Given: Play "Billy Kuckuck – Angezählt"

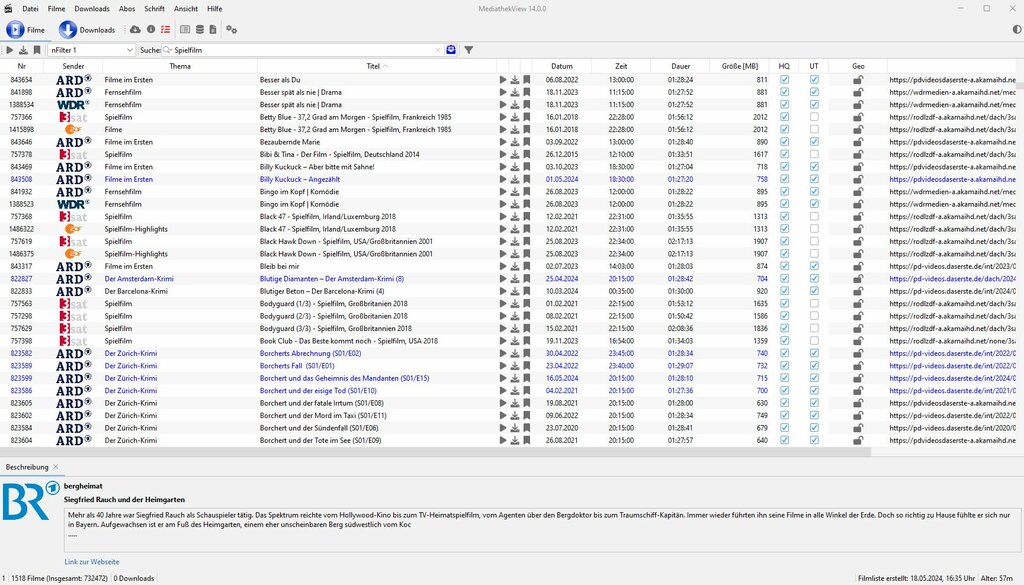Looking at the screenshot, I should tap(503, 179).
